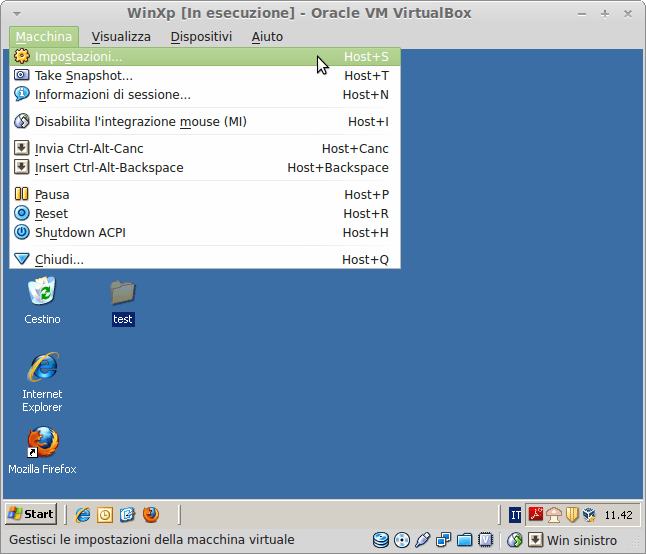This screenshot has height=554, width=646.
Task: Choose Invia Ctrl-Alt-Canc entry
Action: point(205,148)
